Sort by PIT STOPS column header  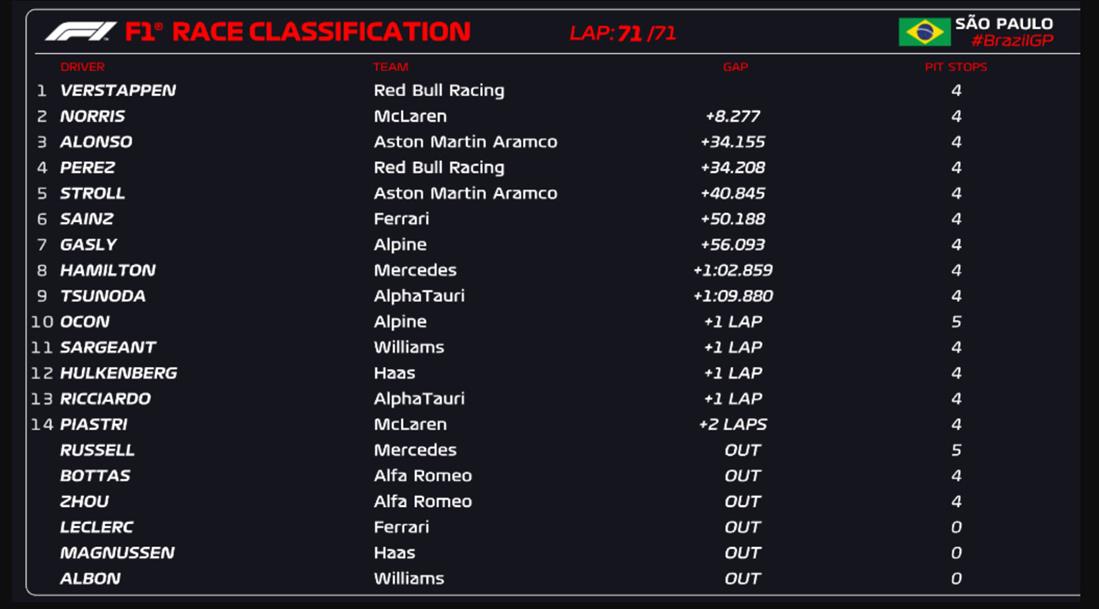955,67
